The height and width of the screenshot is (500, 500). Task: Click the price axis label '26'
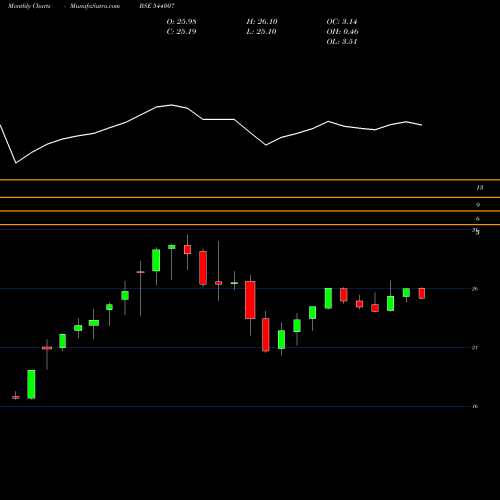pyautogui.click(x=475, y=289)
